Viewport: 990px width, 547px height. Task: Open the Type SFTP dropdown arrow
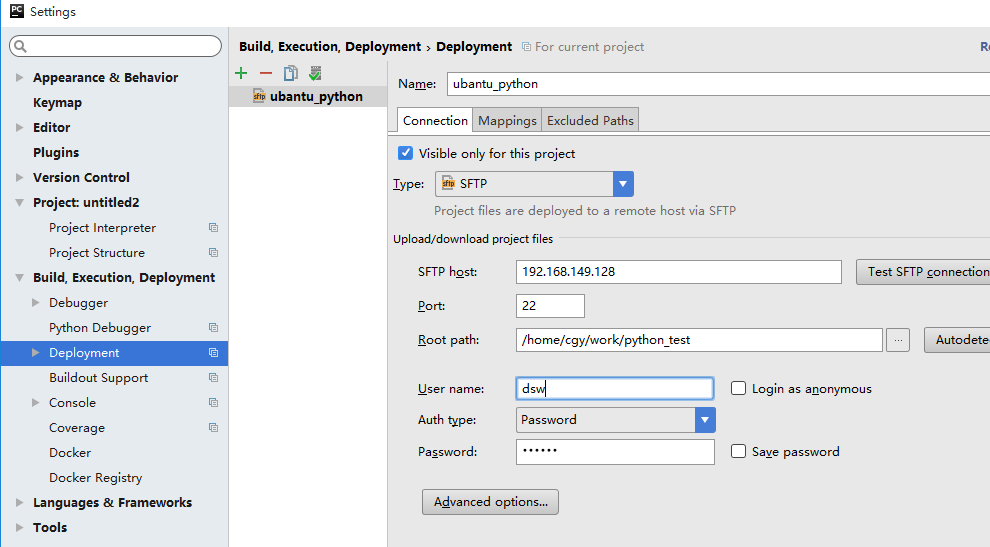point(623,184)
